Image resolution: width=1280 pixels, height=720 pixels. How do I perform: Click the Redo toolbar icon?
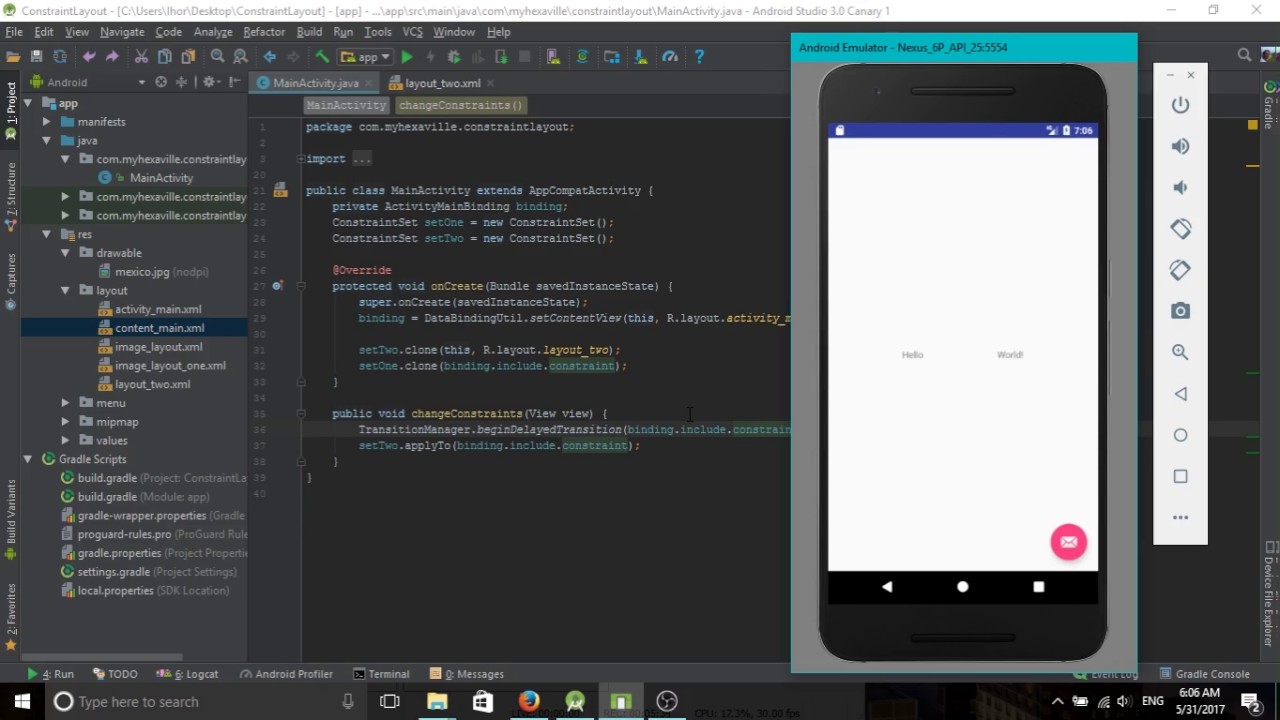coord(113,57)
